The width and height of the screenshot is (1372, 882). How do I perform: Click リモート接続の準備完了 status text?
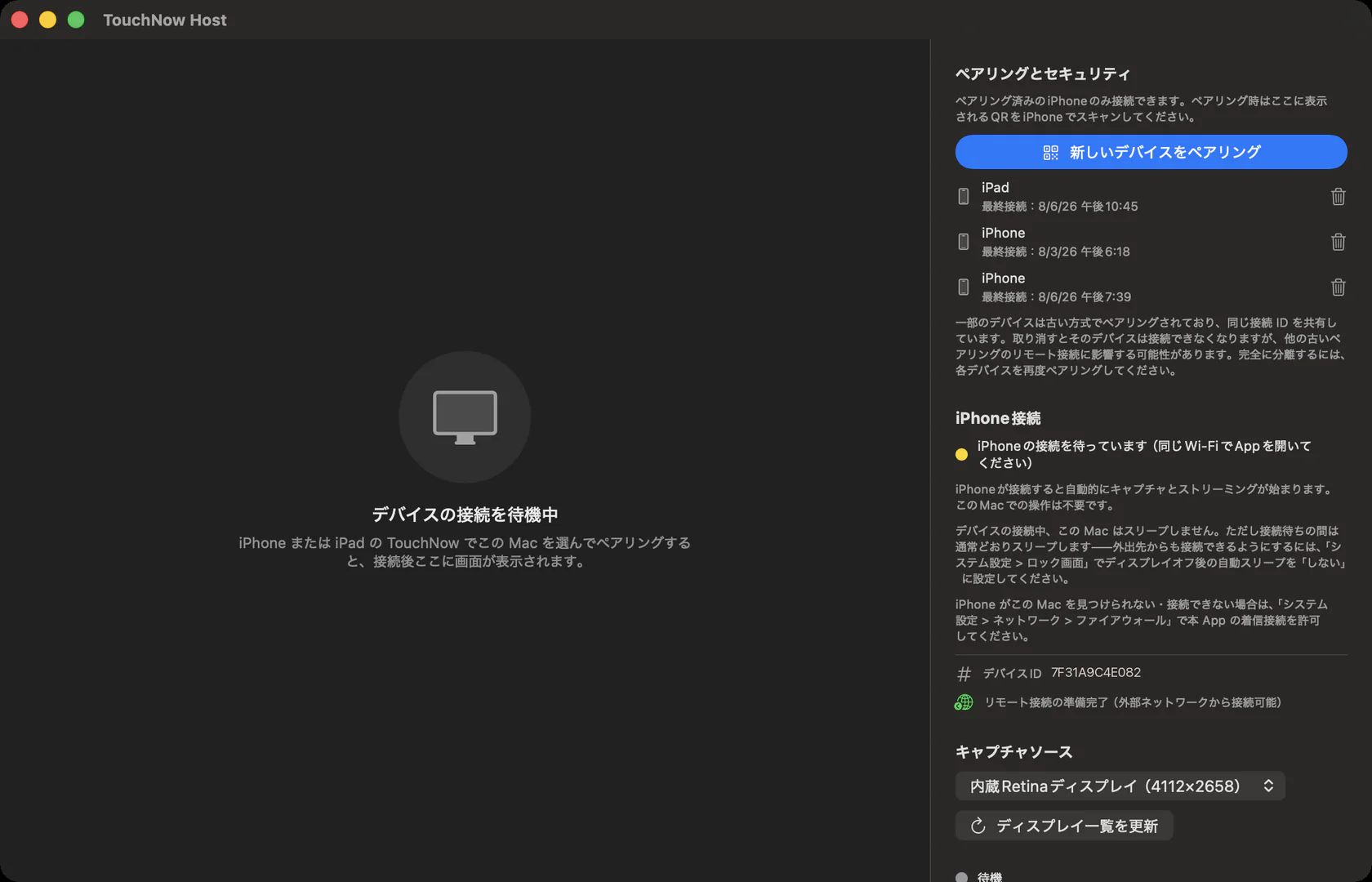pyautogui.click(x=1132, y=702)
